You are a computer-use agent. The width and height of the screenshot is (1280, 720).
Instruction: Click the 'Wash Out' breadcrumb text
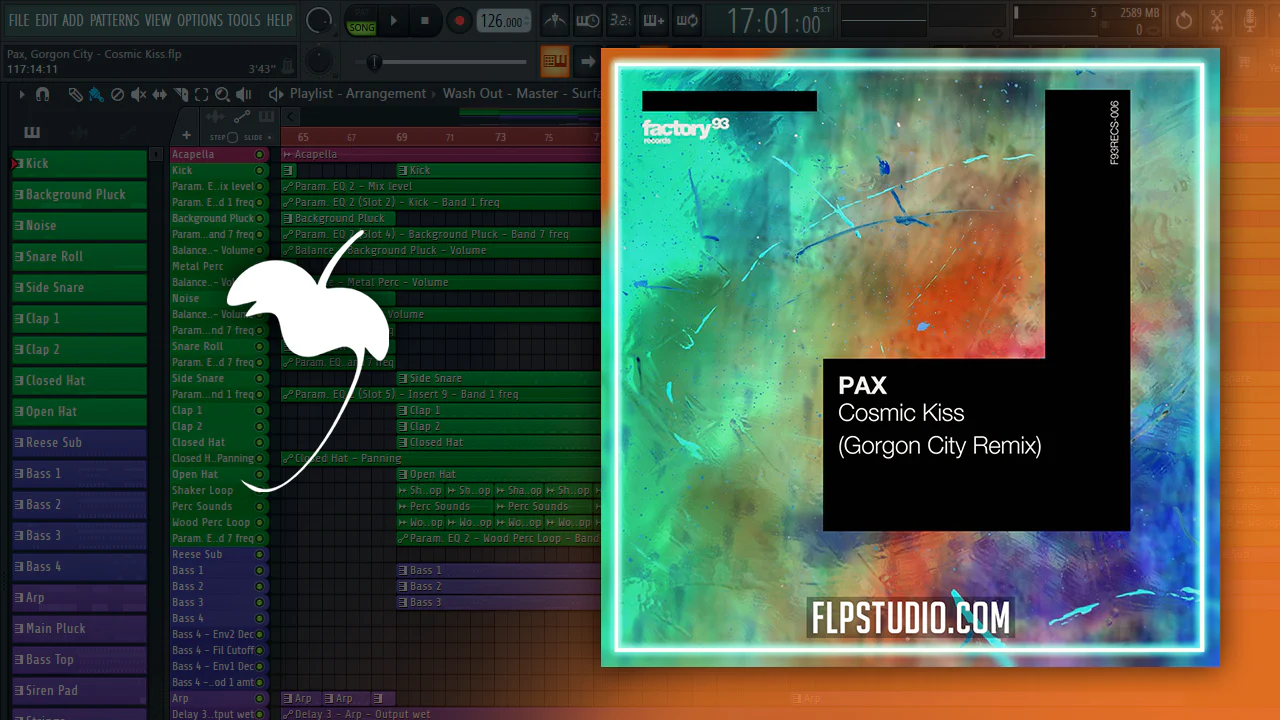tap(473, 94)
